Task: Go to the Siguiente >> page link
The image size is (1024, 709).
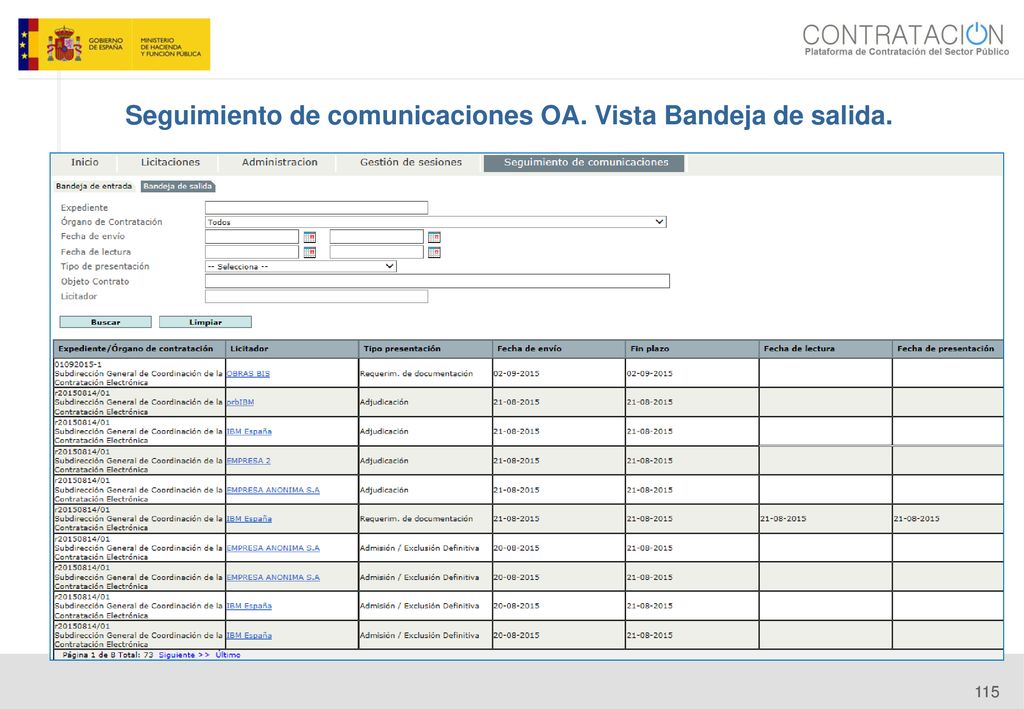Action: [184, 655]
